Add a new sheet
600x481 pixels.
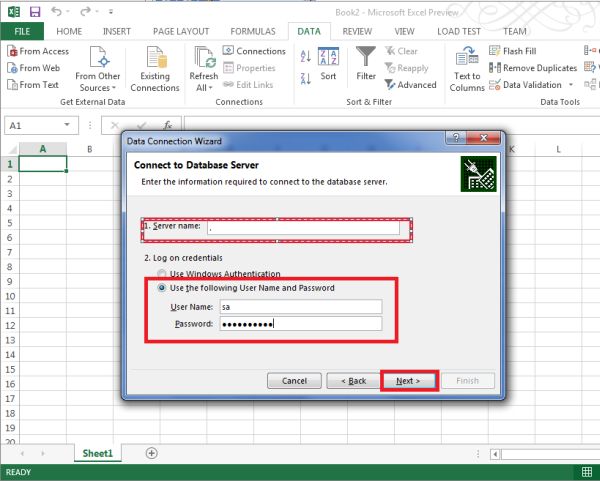152,453
